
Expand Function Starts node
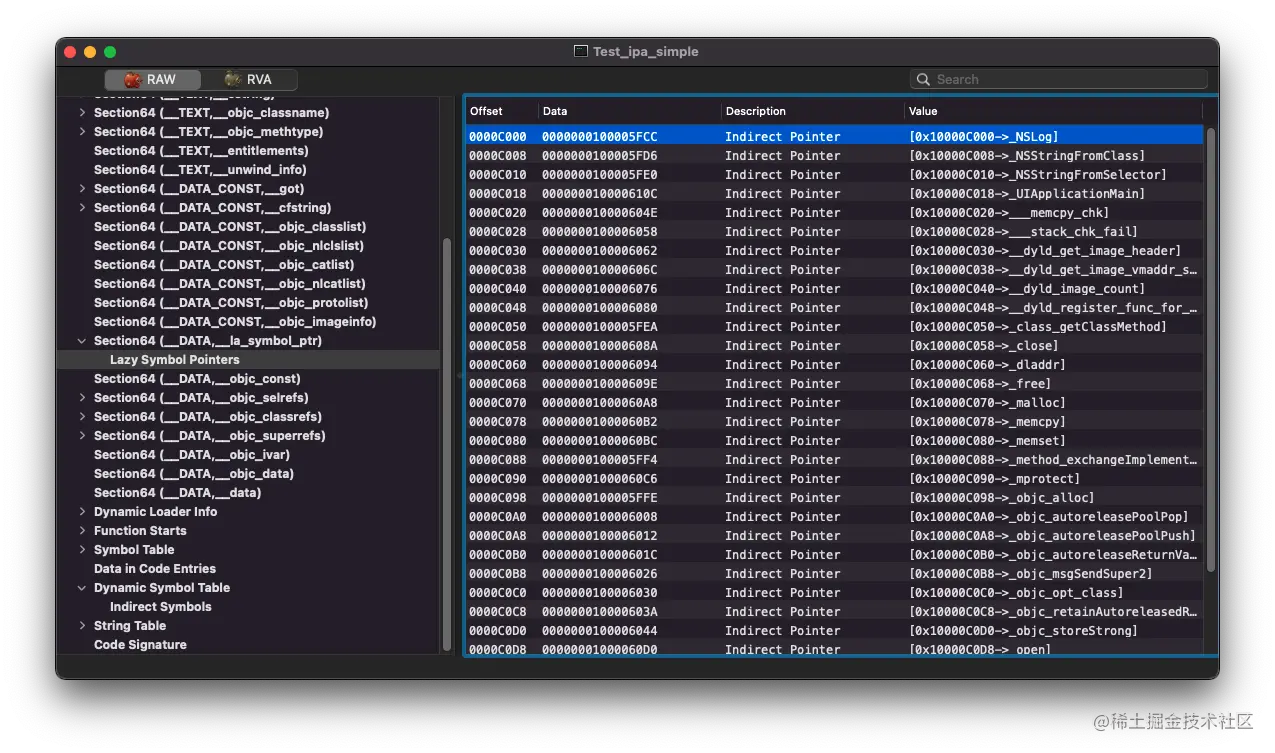pyautogui.click(x=82, y=531)
